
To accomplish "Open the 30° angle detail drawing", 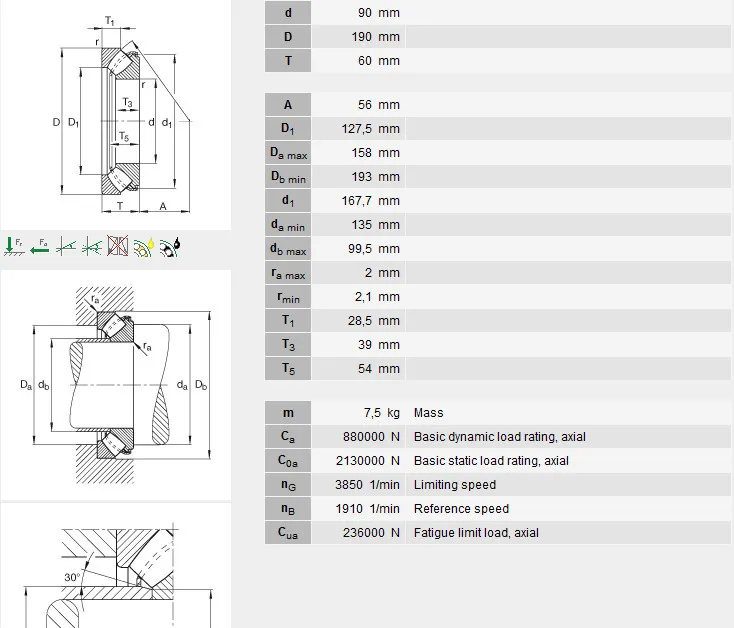I will coord(117,567).
